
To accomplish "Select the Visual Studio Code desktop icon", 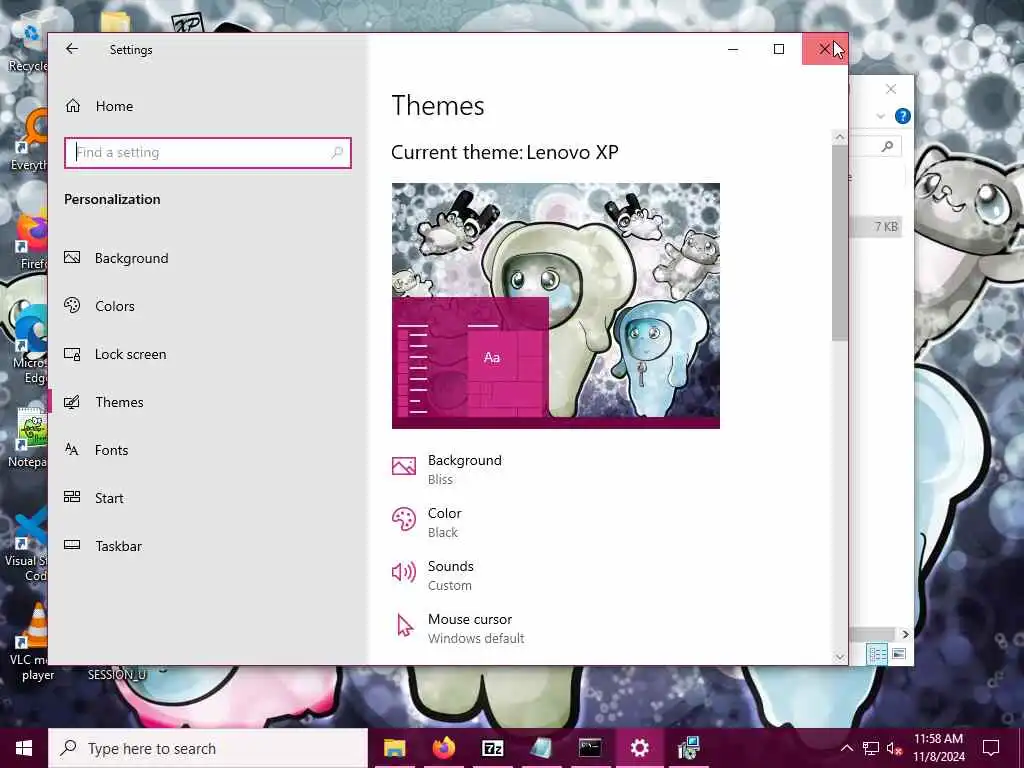I will click(26, 545).
